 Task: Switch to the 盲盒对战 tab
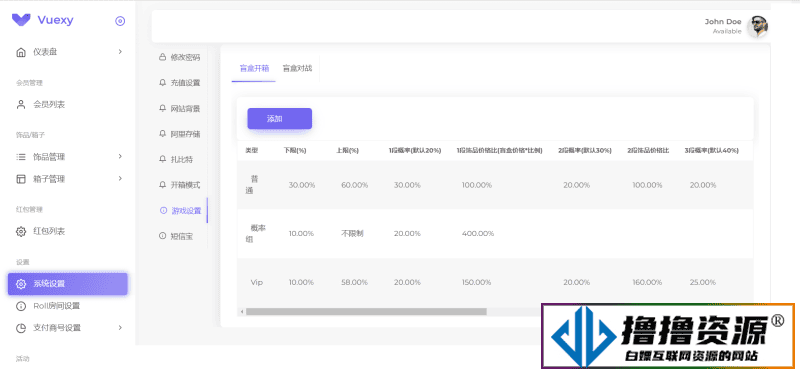click(x=297, y=68)
